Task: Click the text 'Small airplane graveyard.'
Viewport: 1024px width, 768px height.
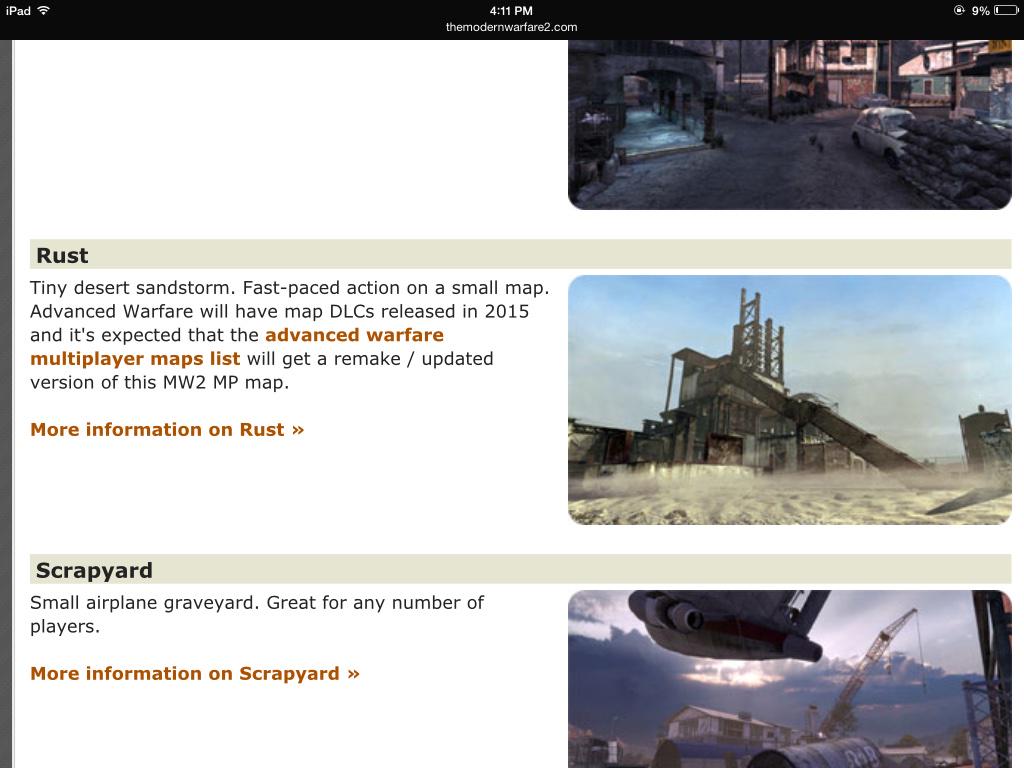Action: click(143, 602)
